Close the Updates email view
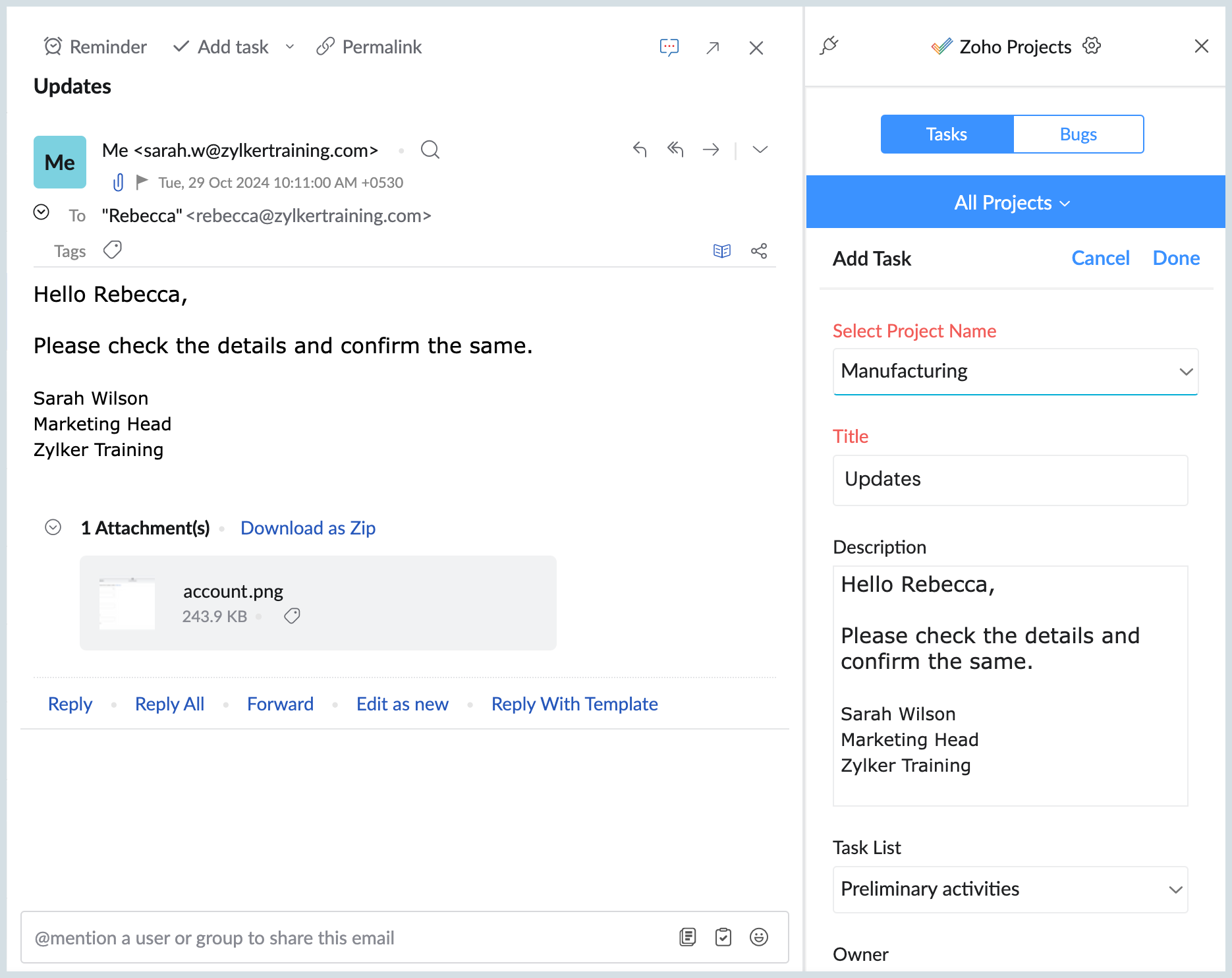Screen dimensions: 1232x978 (756, 47)
